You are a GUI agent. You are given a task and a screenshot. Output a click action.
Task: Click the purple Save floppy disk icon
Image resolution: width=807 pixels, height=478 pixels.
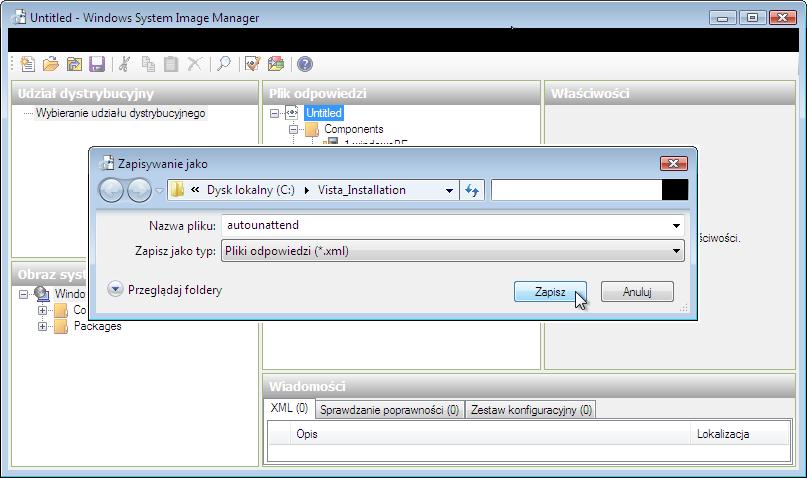click(97, 64)
